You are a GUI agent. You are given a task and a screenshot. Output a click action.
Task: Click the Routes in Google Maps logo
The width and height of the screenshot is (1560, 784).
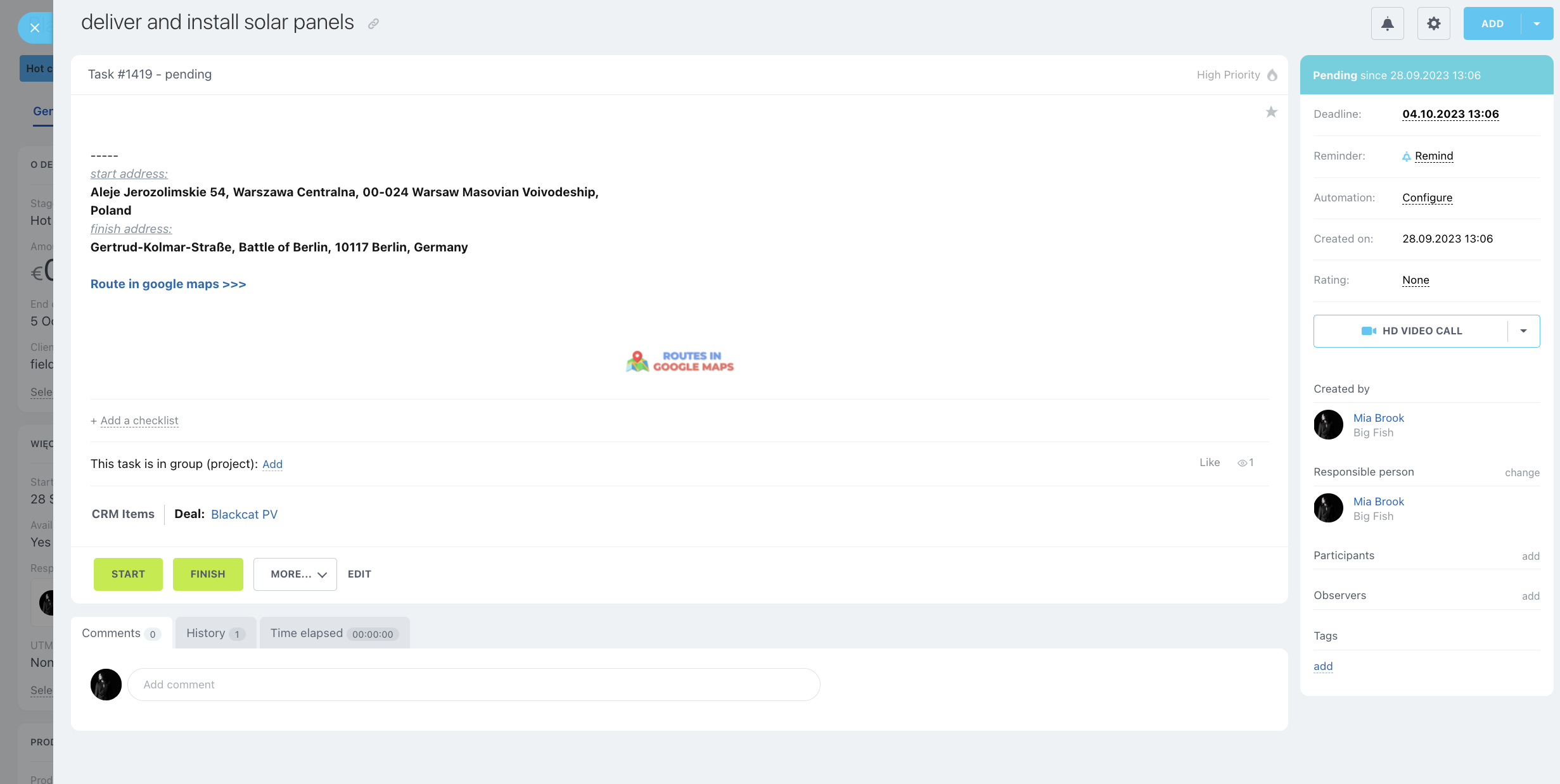coord(679,361)
